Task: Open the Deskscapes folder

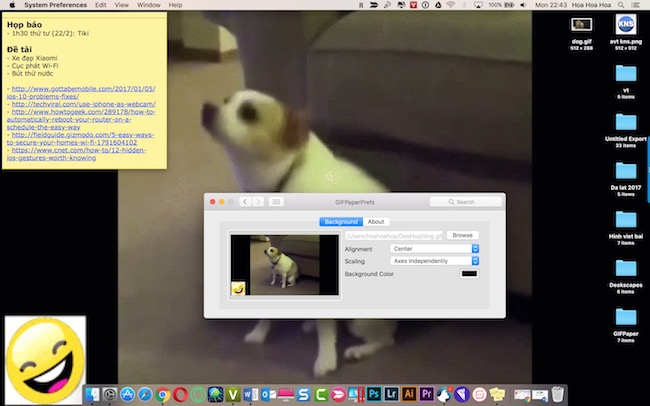Action: 626,268
